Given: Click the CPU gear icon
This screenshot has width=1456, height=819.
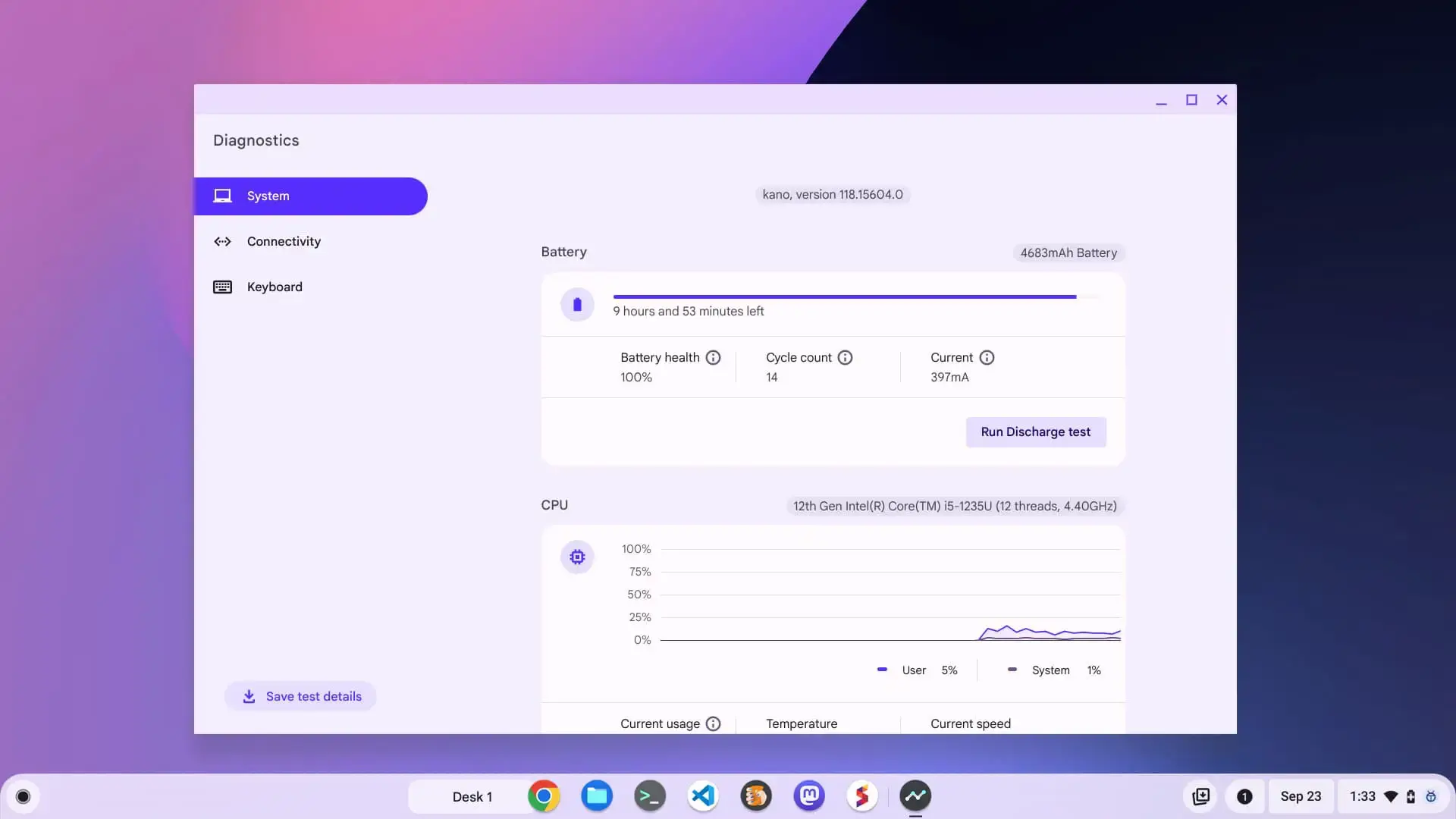Looking at the screenshot, I should point(577,556).
